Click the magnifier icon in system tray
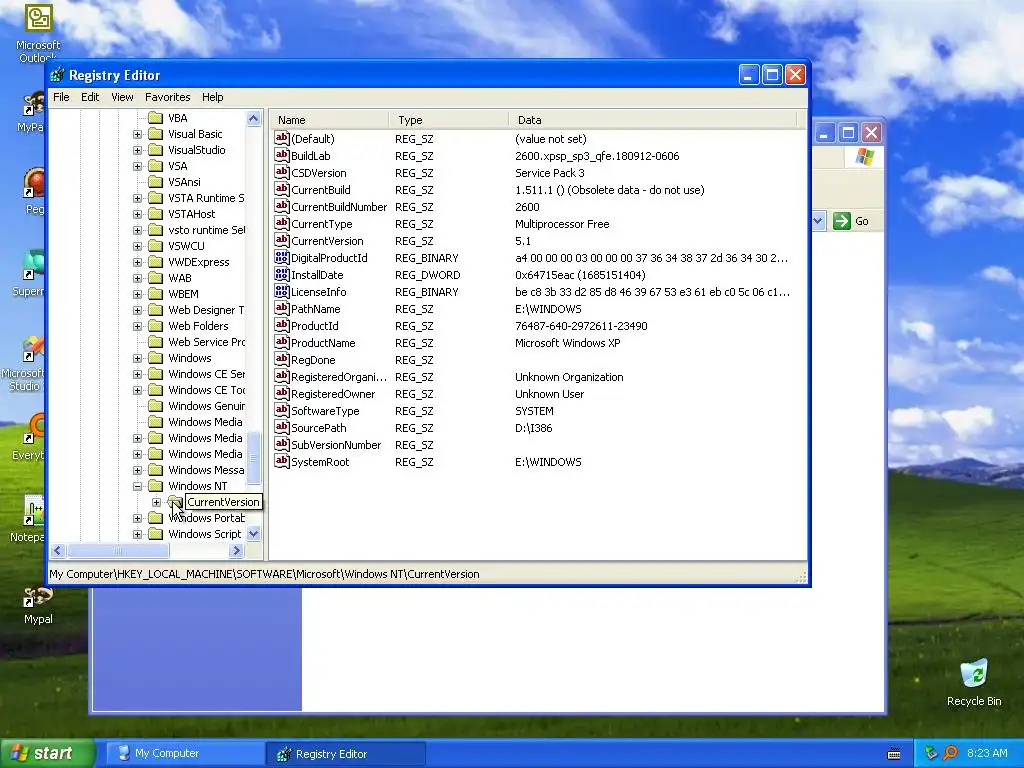This screenshot has height=768, width=1024. [950, 753]
